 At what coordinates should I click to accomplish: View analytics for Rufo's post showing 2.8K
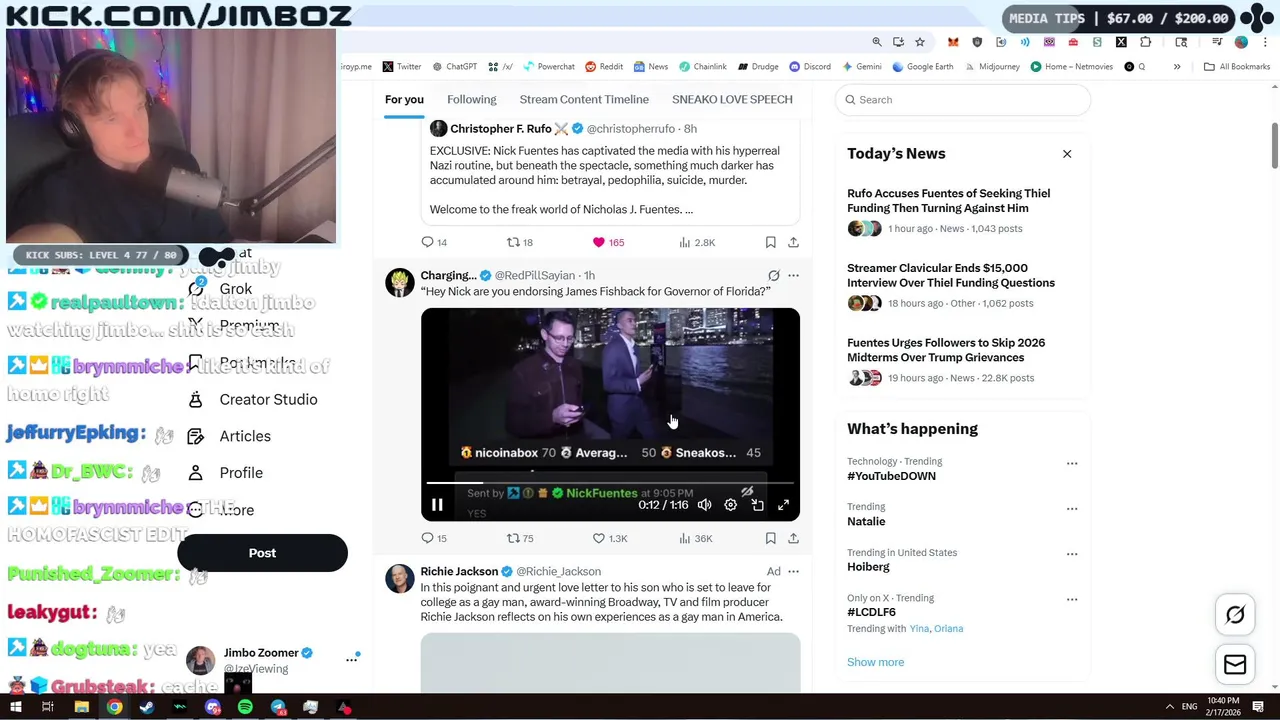point(697,242)
